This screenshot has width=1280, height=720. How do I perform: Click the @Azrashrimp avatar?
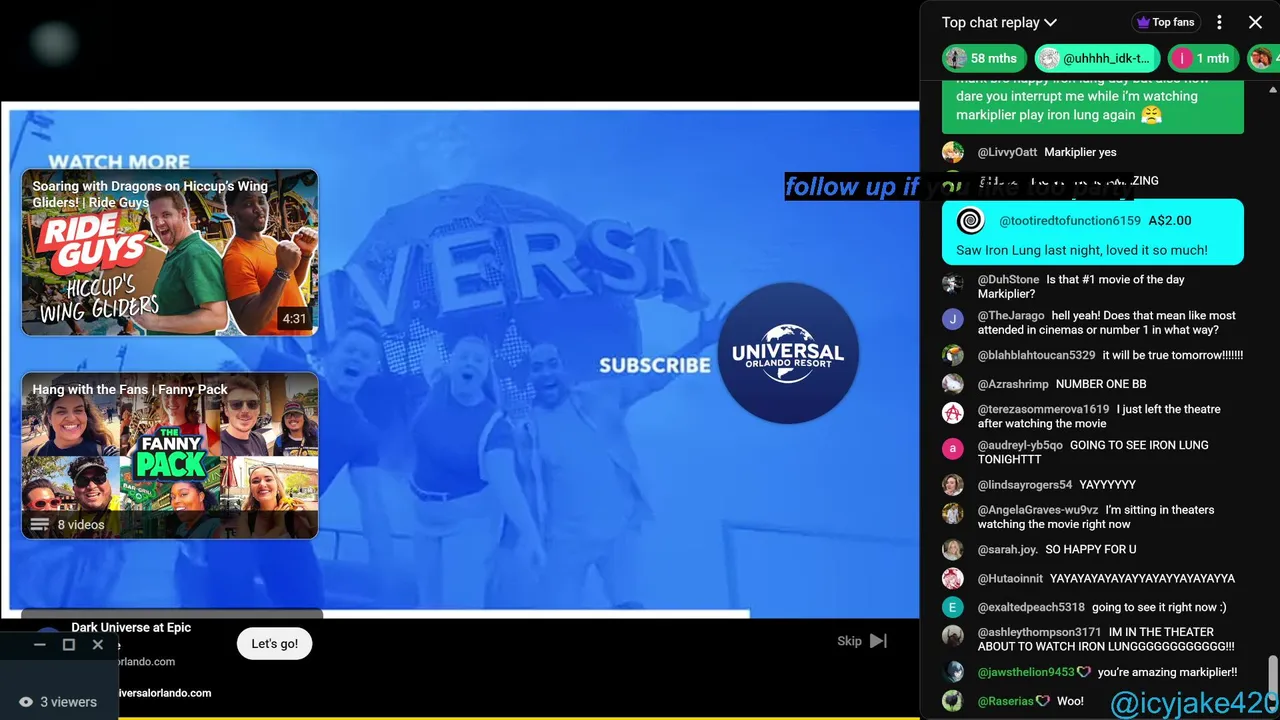(x=953, y=384)
